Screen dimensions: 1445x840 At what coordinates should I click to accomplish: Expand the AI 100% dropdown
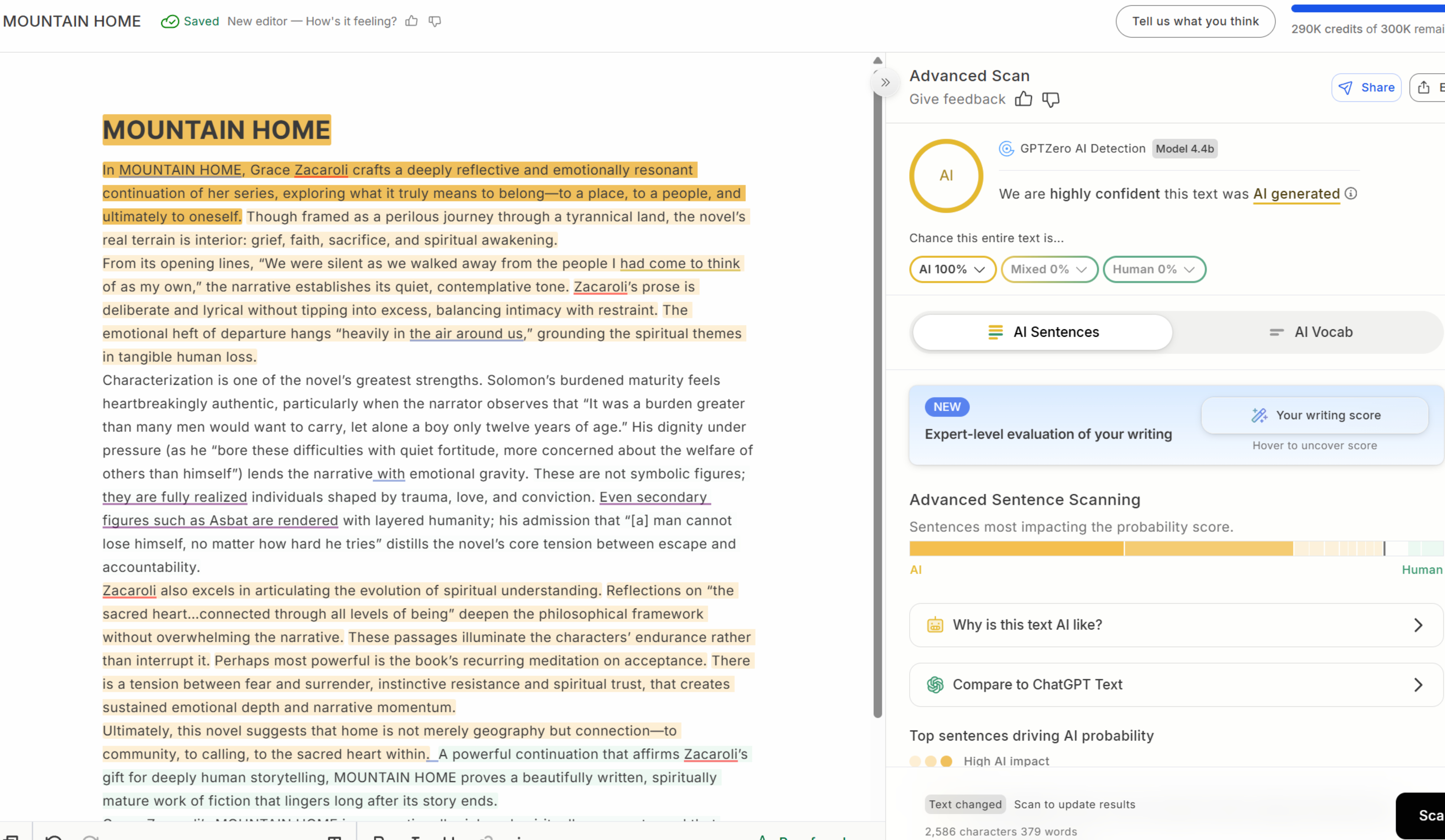tap(952, 269)
